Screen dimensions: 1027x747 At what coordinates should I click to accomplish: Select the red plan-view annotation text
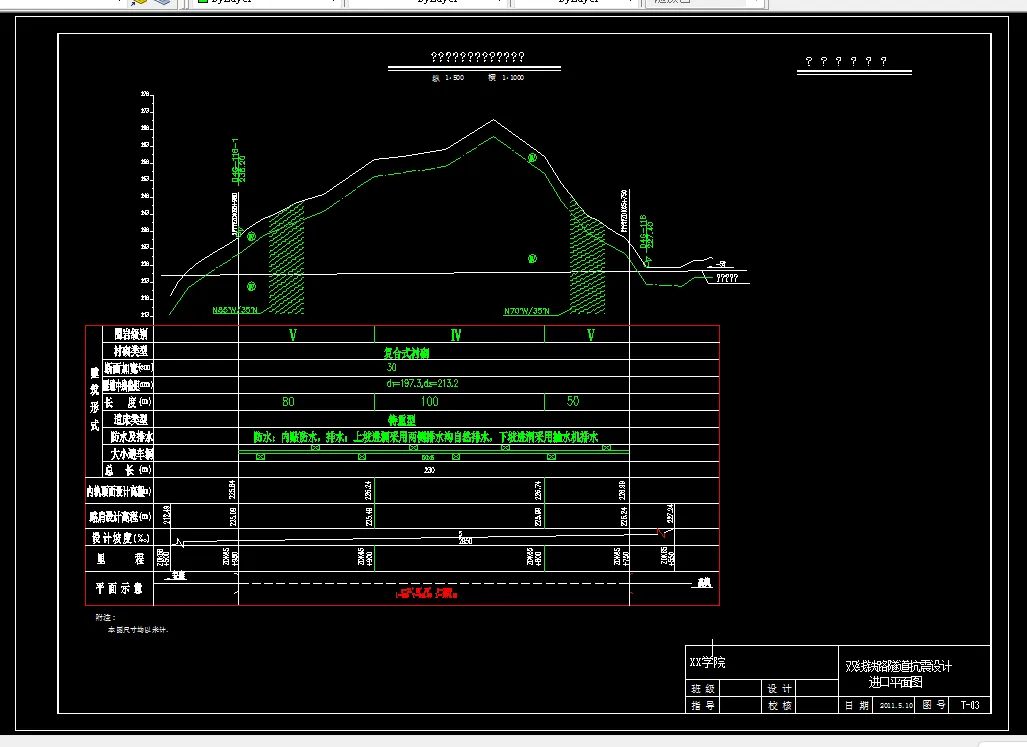tap(426, 594)
